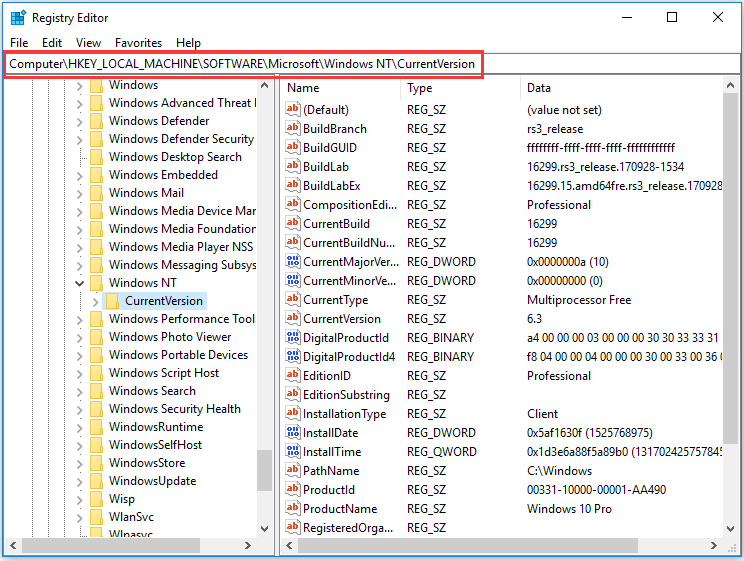Sort values by Data column header
The width and height of the screenshot is (744, 561).
point(622,88)
